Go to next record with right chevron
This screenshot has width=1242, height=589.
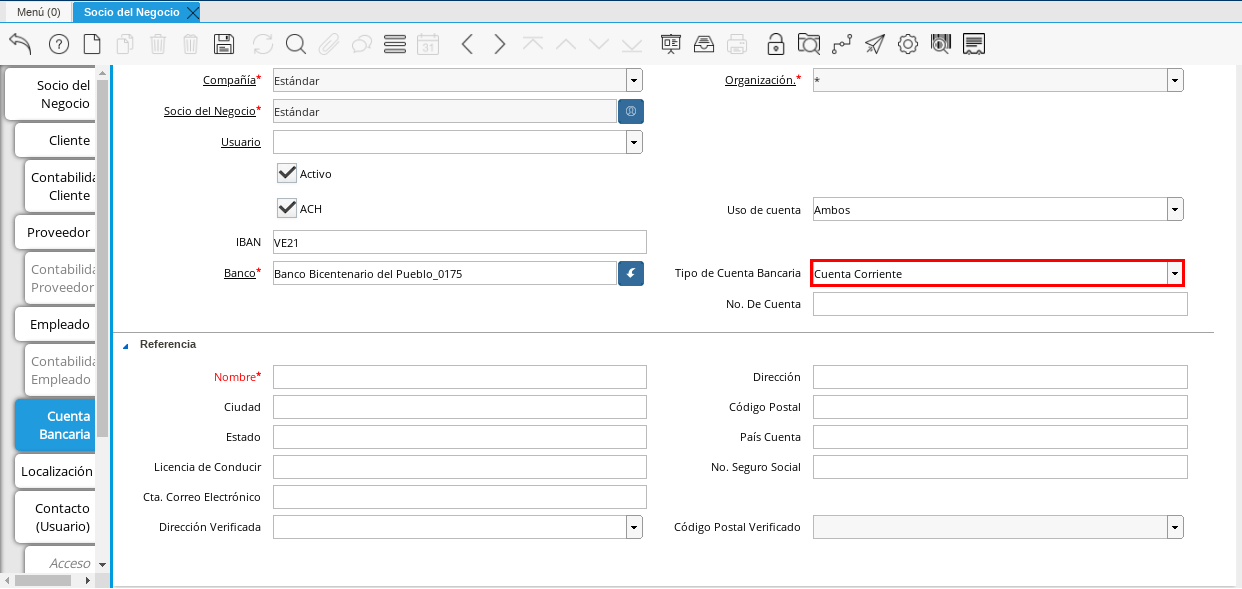click(x=500, y=44)
